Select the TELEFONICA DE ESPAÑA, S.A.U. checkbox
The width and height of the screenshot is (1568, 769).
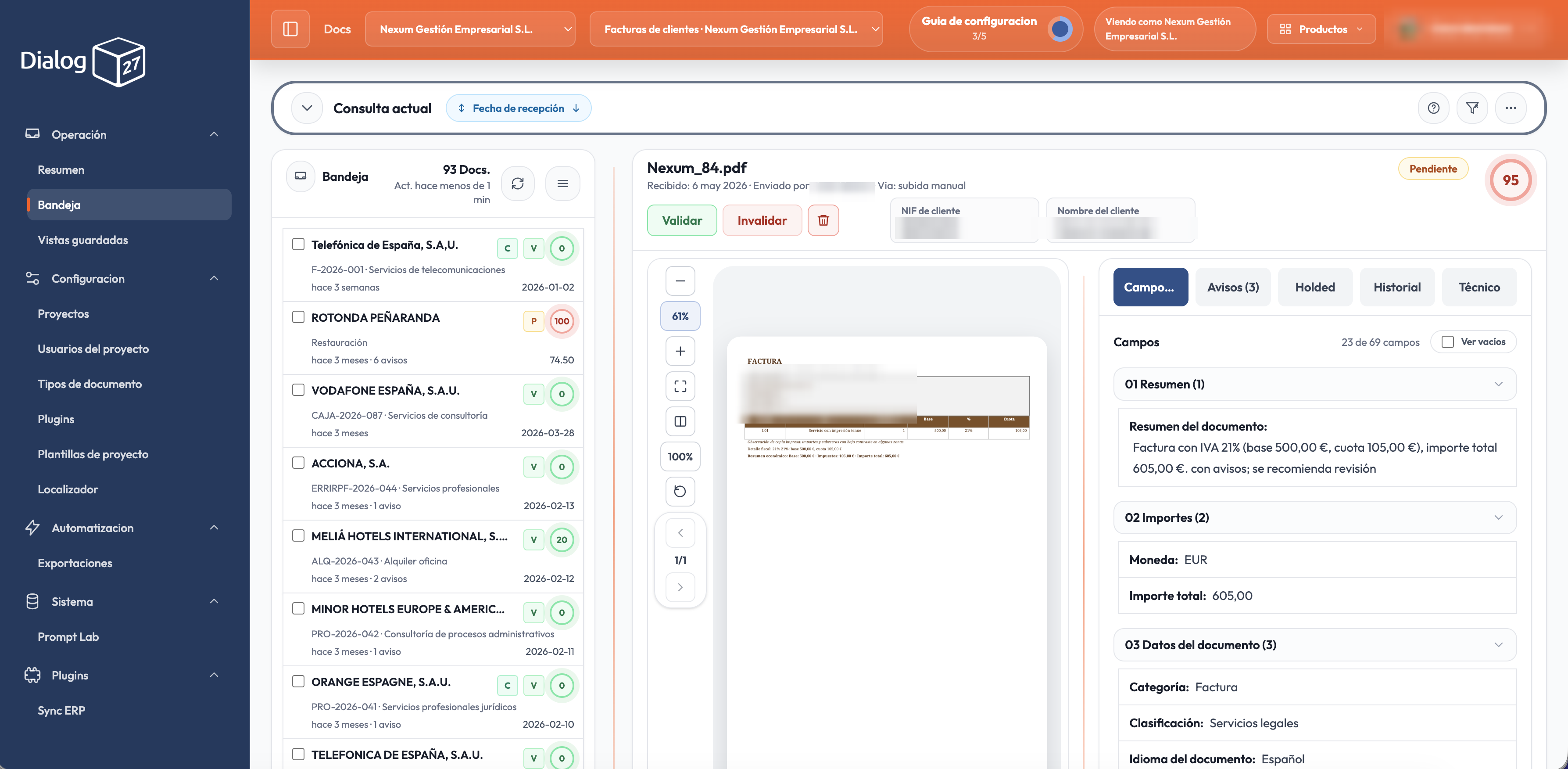298,755
